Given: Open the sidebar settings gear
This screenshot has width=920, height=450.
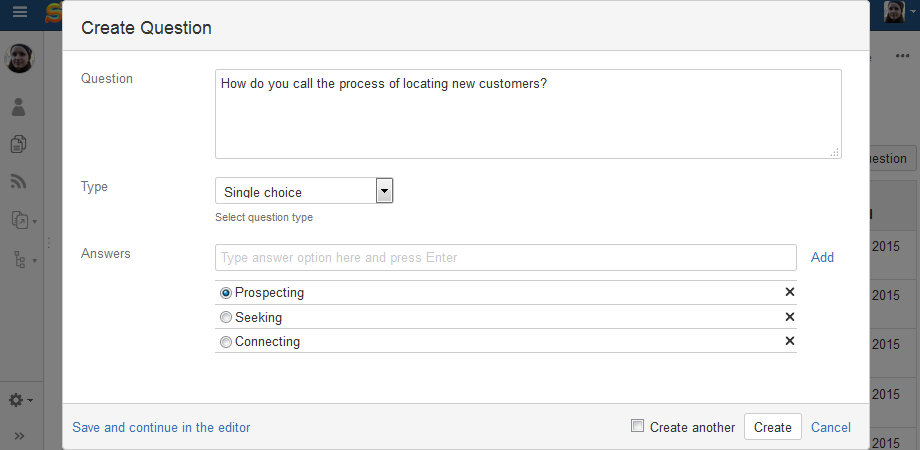Looking at the screenshot, I should coord(18,400).
